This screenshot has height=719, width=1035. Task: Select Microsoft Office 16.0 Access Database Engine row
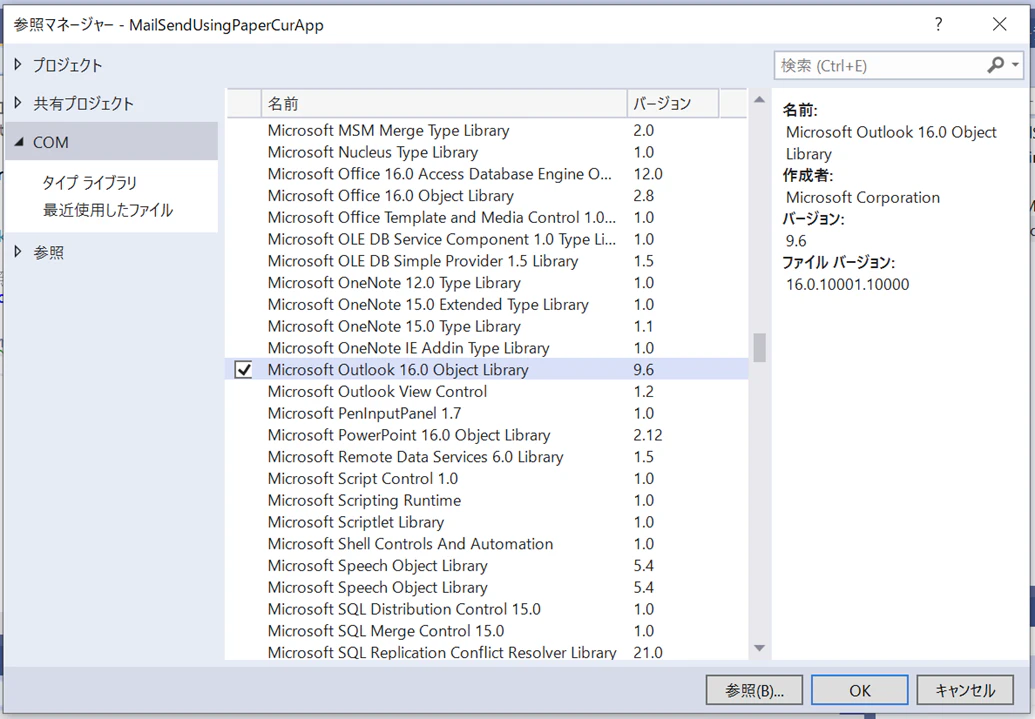(x=486, y=174)
